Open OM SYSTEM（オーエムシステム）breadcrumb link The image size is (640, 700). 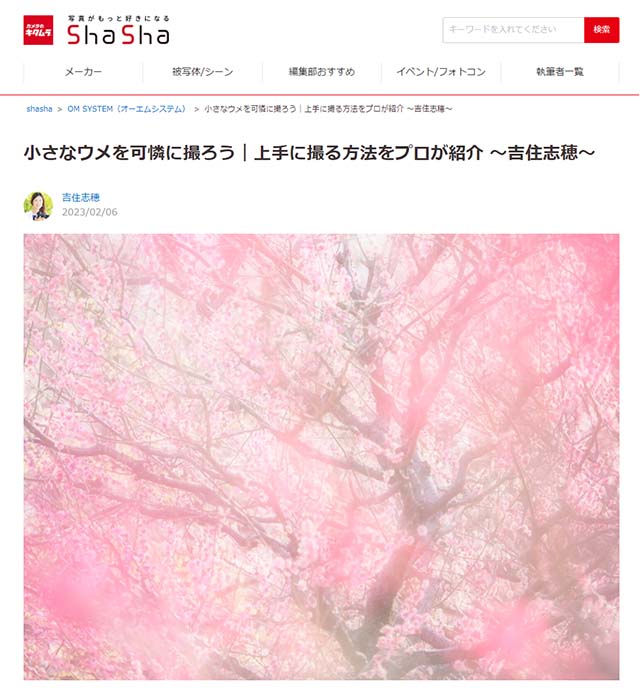[x=127, y=109]
